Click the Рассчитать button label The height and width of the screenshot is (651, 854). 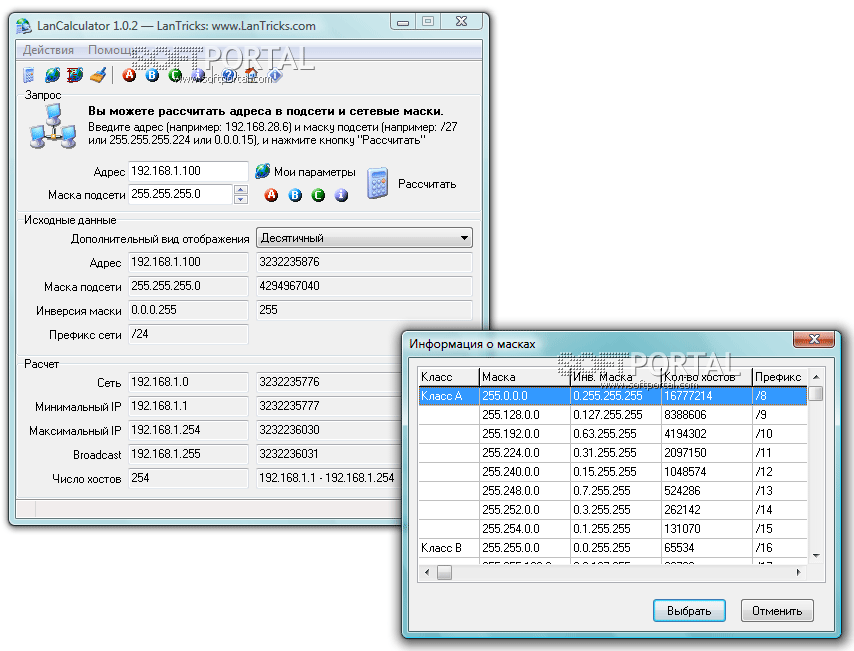[x=427, y=184]
